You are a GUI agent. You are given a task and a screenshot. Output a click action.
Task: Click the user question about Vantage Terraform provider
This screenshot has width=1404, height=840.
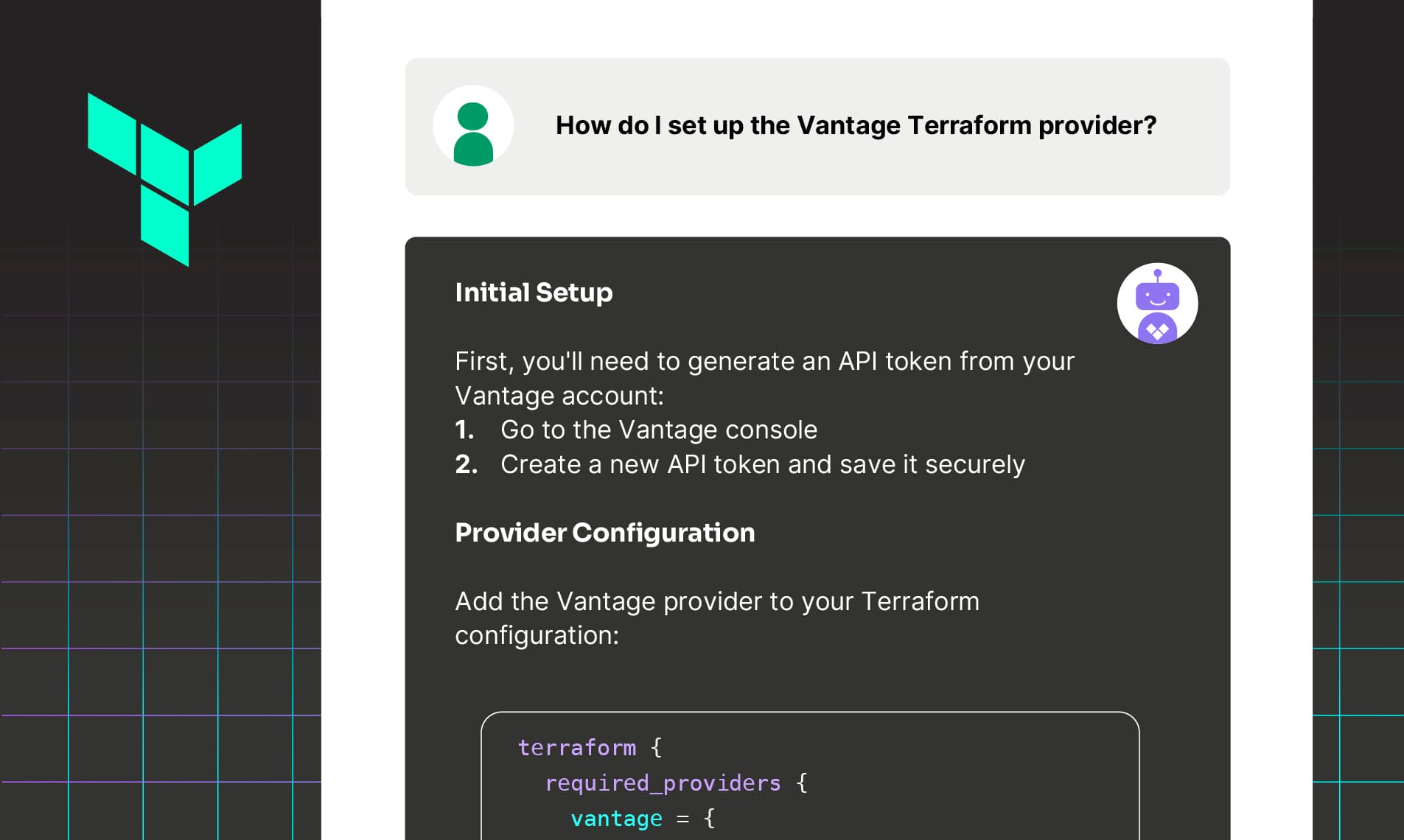click(856, 126)
